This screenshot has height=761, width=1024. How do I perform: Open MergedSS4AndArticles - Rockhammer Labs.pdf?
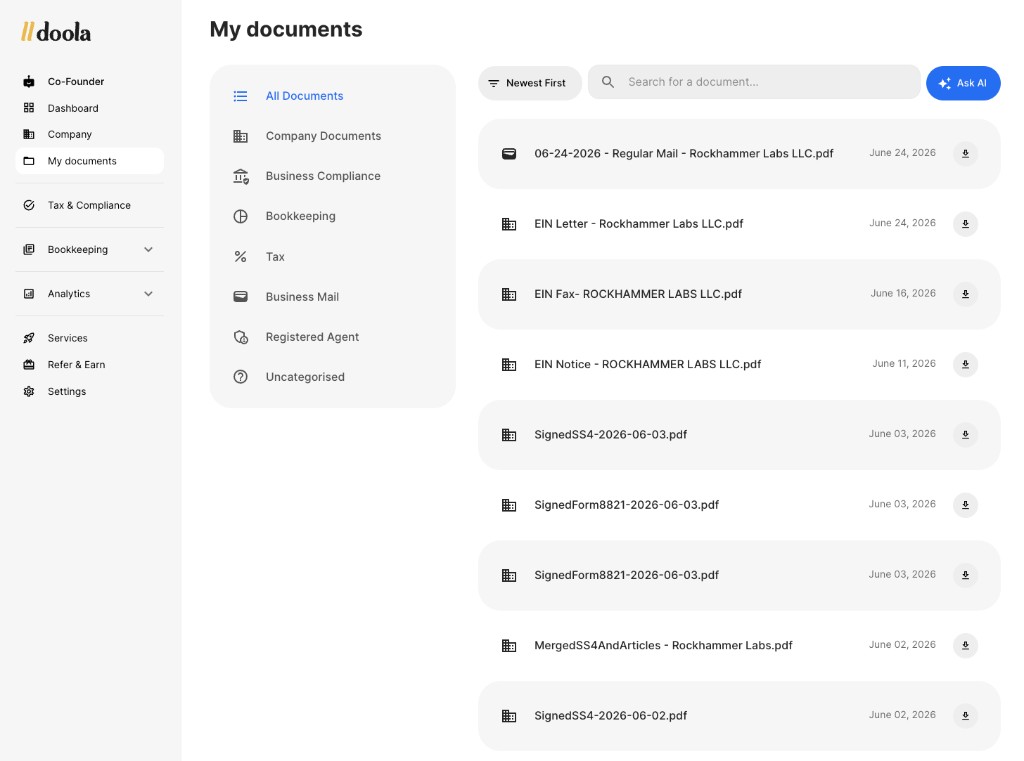point(664,645)
